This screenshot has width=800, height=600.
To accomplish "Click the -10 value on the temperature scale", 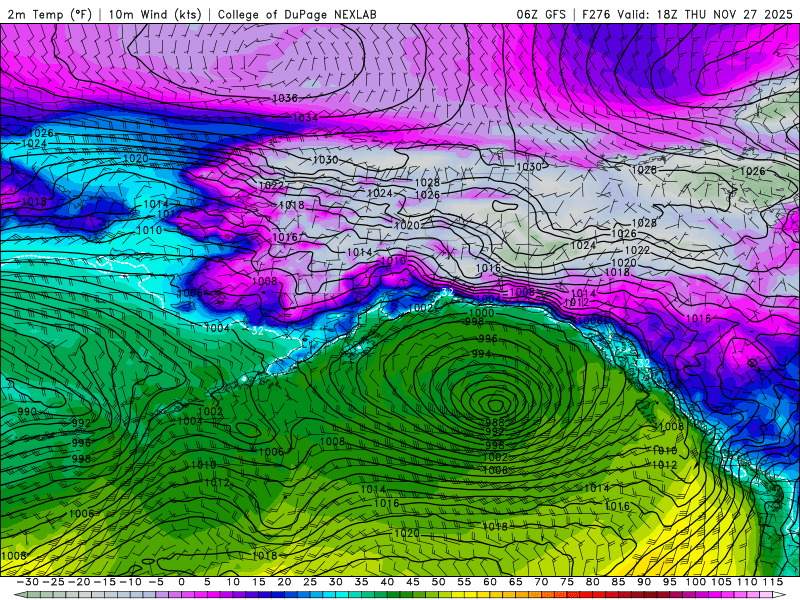I will point(131,582).
